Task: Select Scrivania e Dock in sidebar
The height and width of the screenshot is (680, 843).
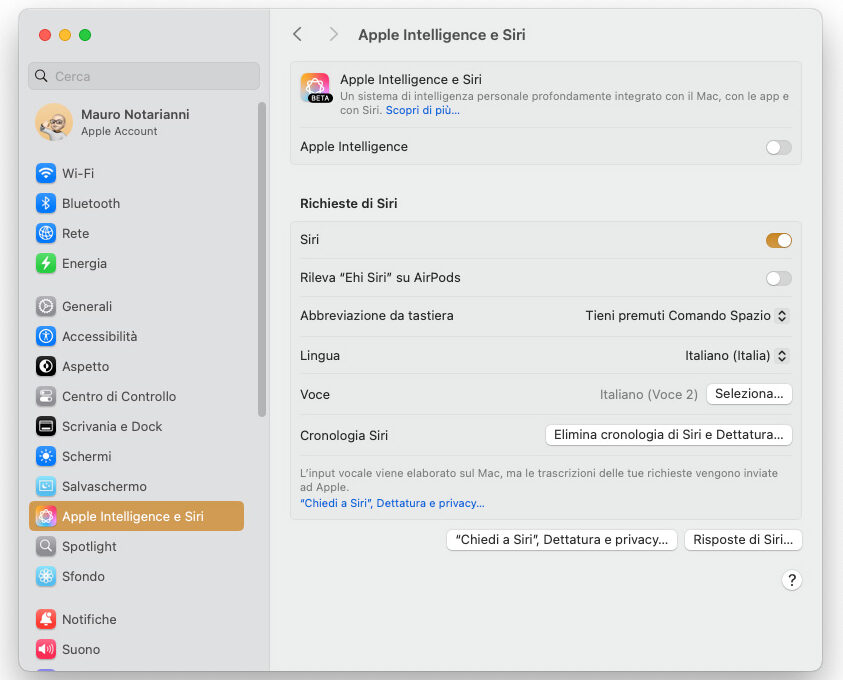Action: click(x=112, y=426)
